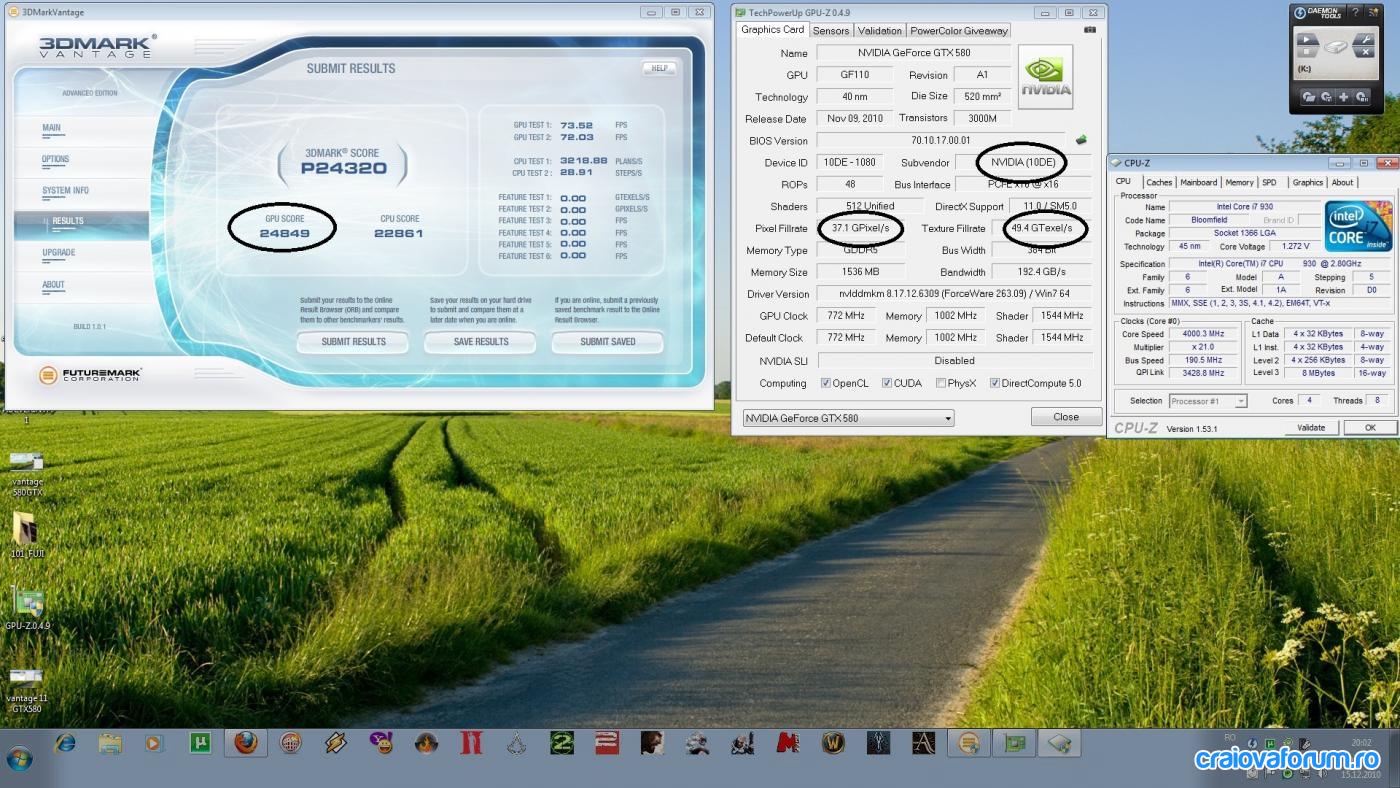
Task: Toggle the DirectCompute 5.0 checkbox
Action: [x=995, y=383]
